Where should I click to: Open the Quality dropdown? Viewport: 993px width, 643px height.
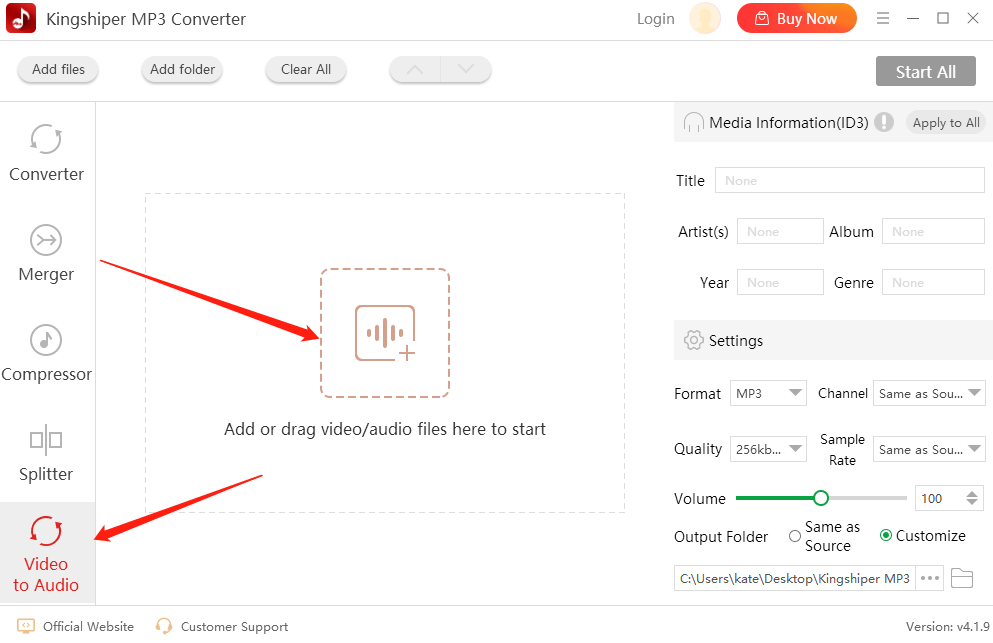(768, 449)
